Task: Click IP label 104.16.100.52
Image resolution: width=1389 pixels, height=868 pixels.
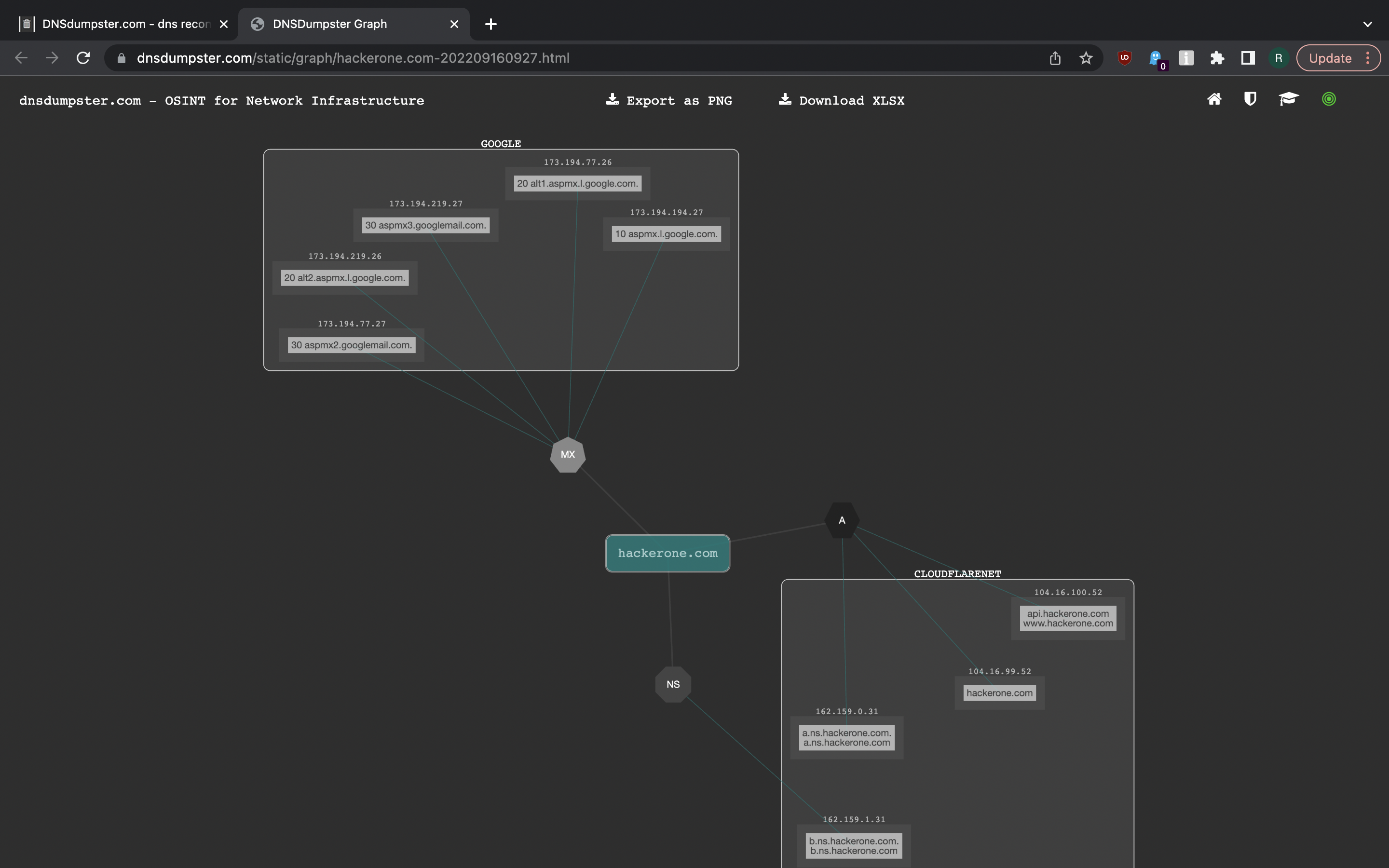Action: [x=1068, y=593]
